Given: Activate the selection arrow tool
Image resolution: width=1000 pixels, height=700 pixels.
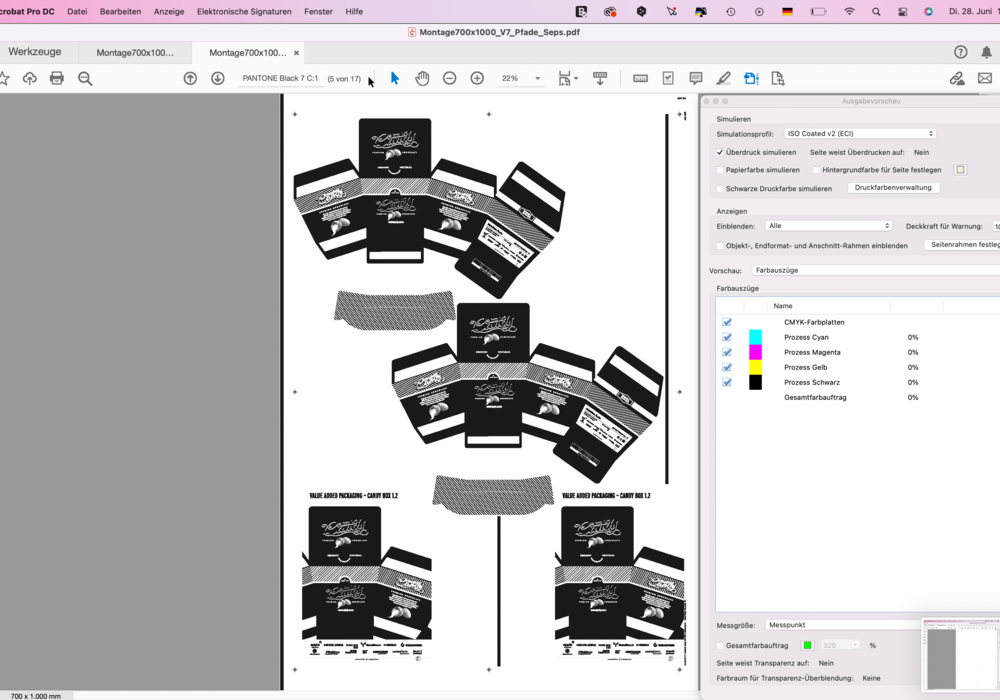Looking at the screenshot, I should tap(395, 78).
